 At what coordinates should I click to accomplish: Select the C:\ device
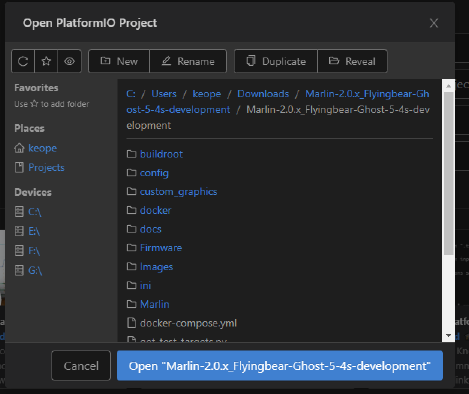click(x=35, y=212)
